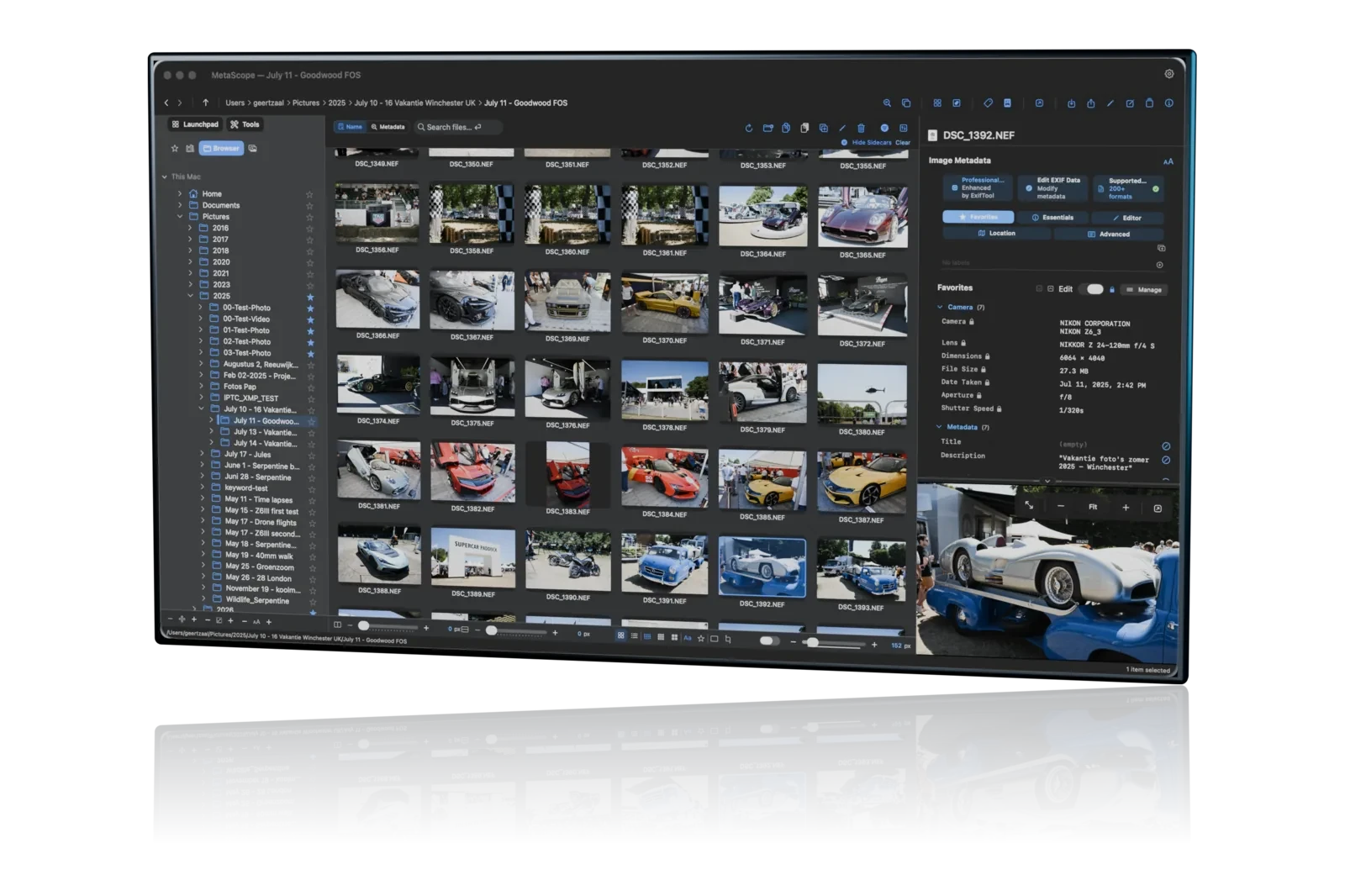The width and height of the screenshot is (1345, 896).
Task: Toggle favorite star for 2016 folder
Action: (309, 229)
